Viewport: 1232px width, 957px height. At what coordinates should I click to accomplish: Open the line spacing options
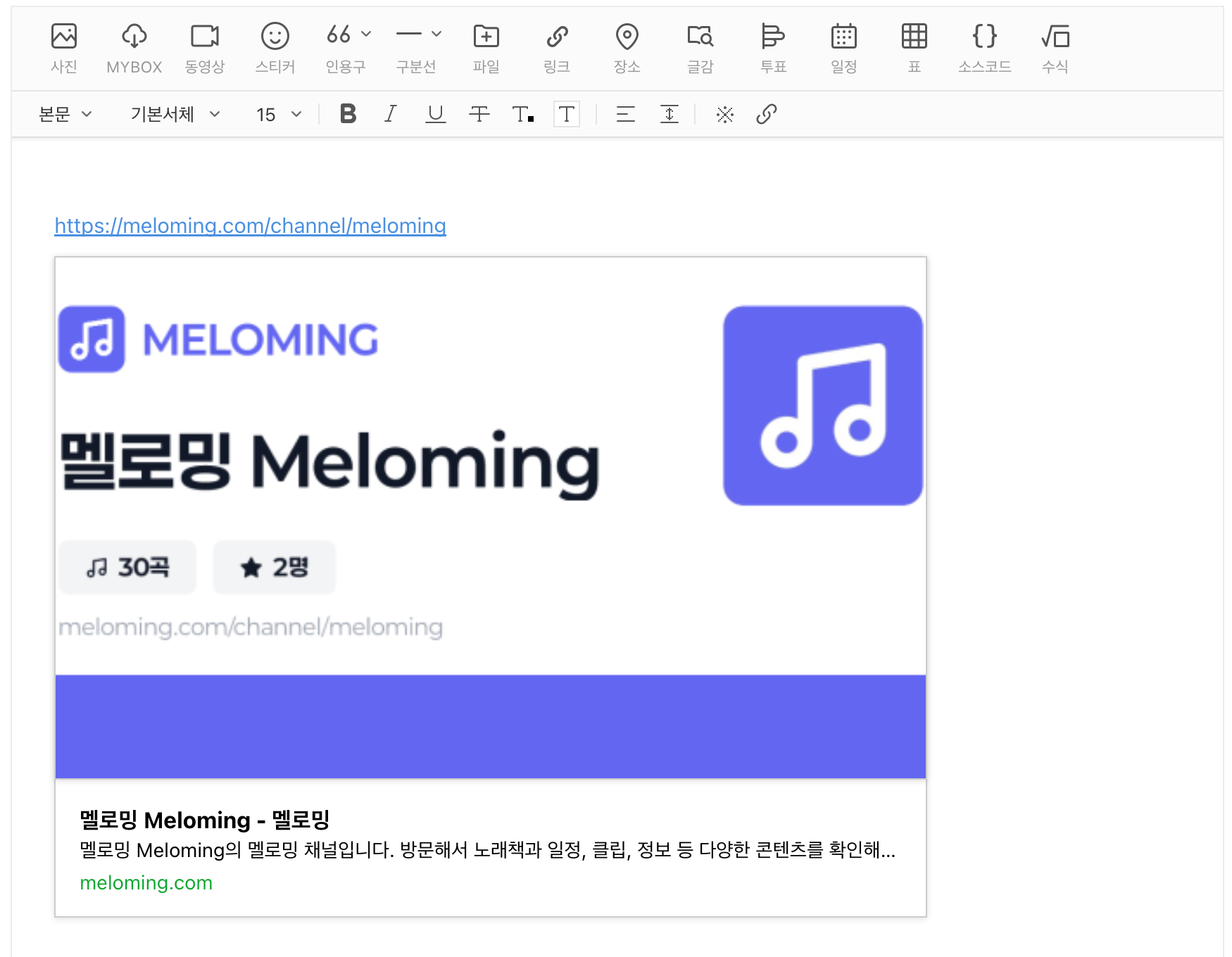pyautogui.click(x=670, y=114)
